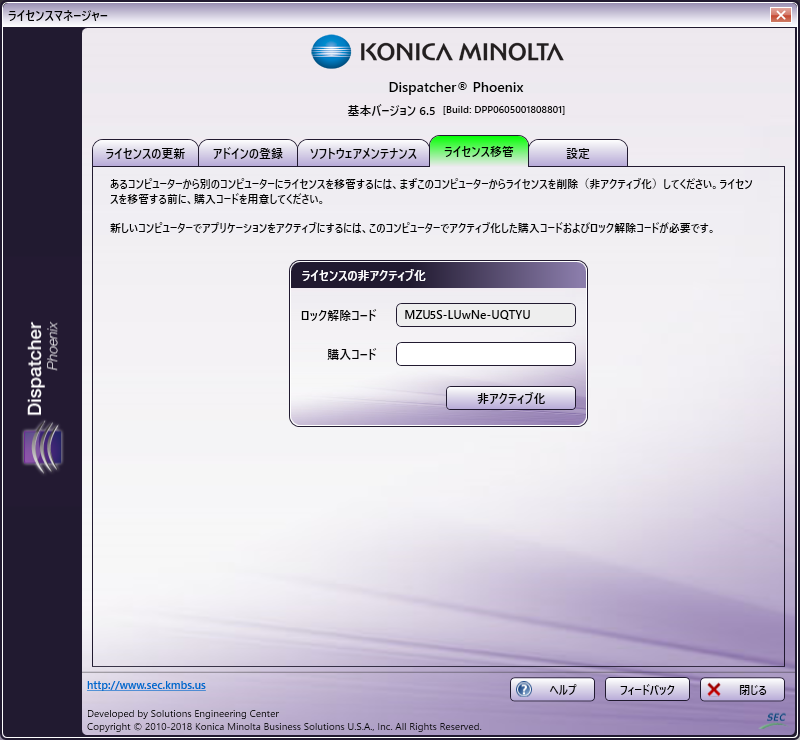Click the Build DPP0605001808801 text
The image size is (800, 740).
[504, 110]
